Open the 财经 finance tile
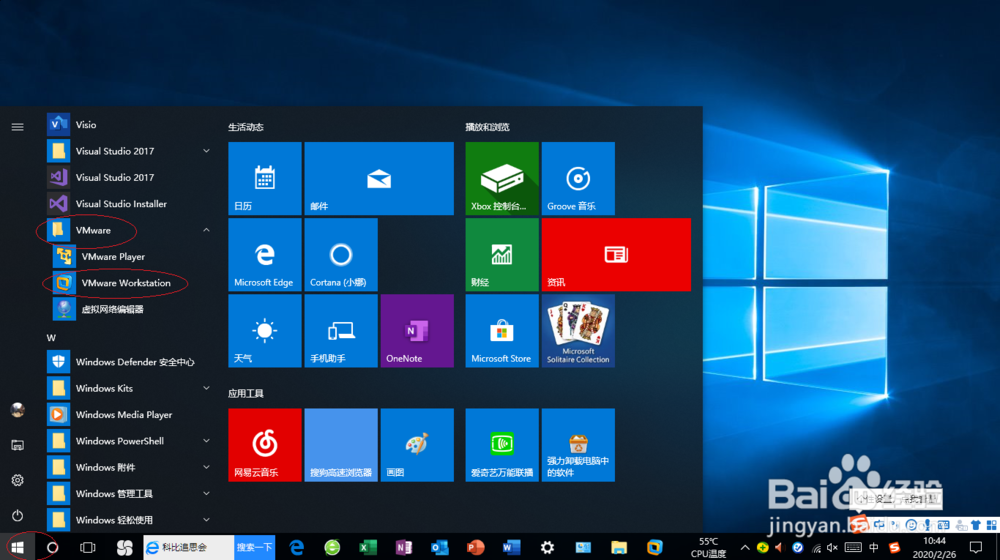 pyautogui.click(x=502, y=254)
